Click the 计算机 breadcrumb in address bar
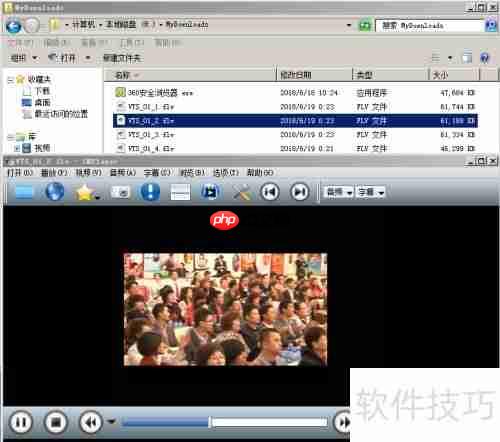The image size is (500, 442). [x=83, y=25]
